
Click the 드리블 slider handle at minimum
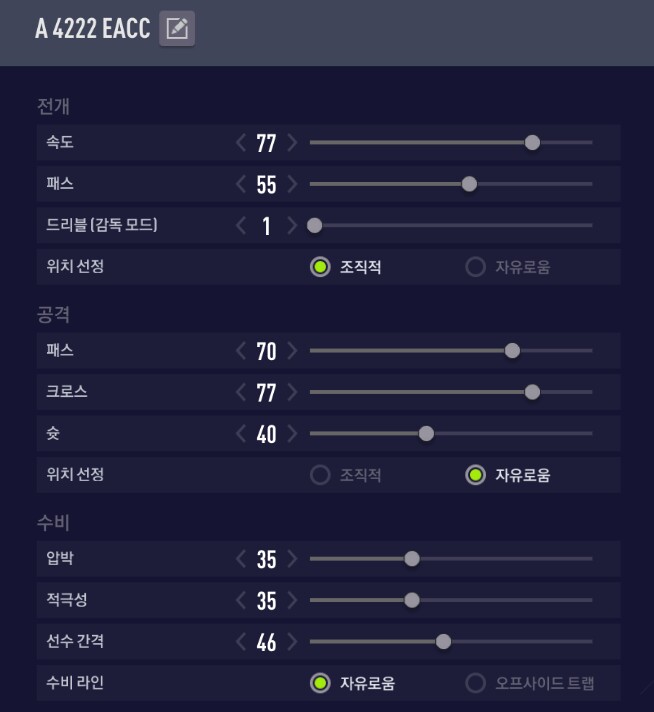click(314, 226)
